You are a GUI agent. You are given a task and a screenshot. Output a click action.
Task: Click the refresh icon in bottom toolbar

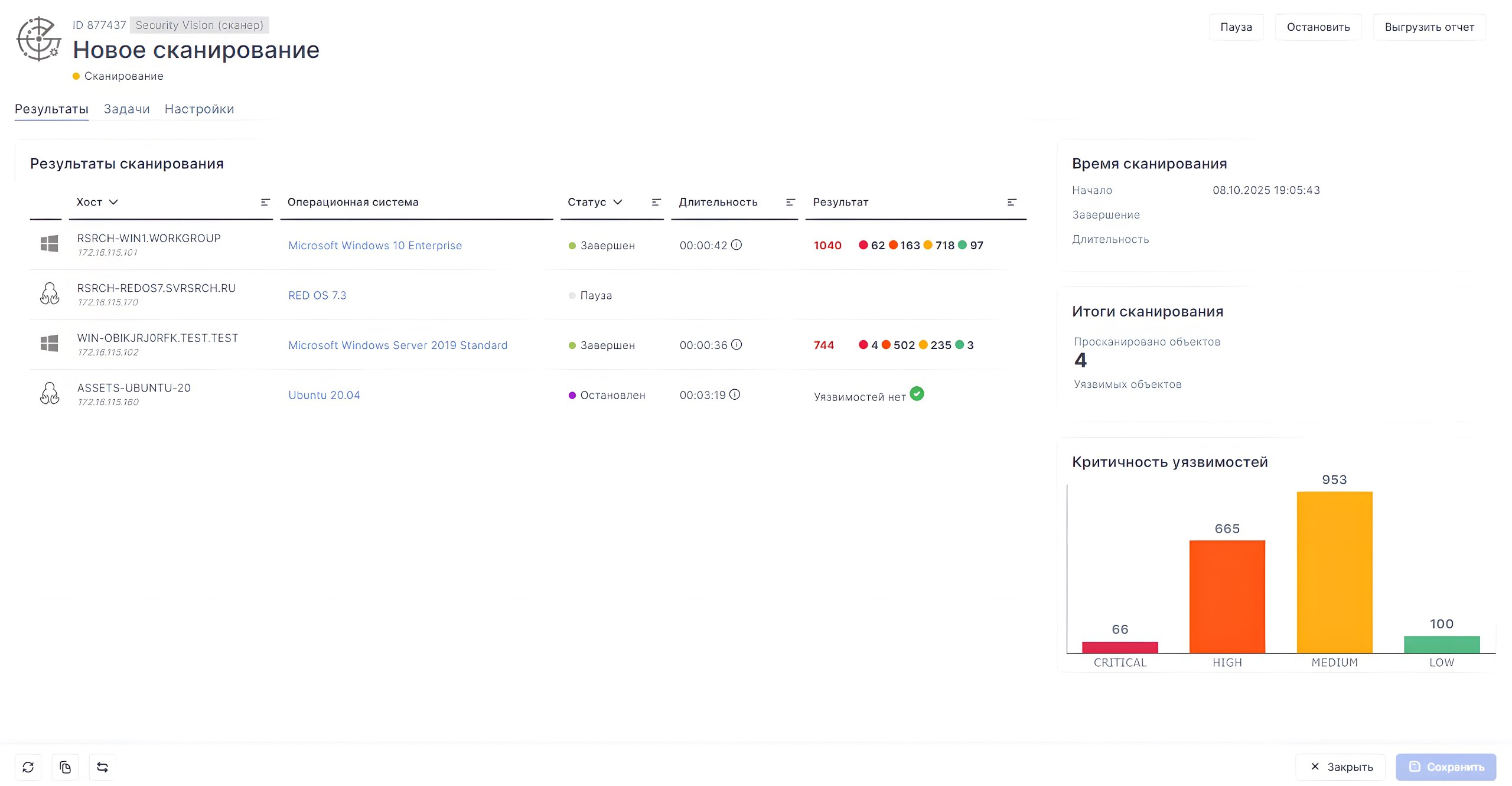[28, 767]
